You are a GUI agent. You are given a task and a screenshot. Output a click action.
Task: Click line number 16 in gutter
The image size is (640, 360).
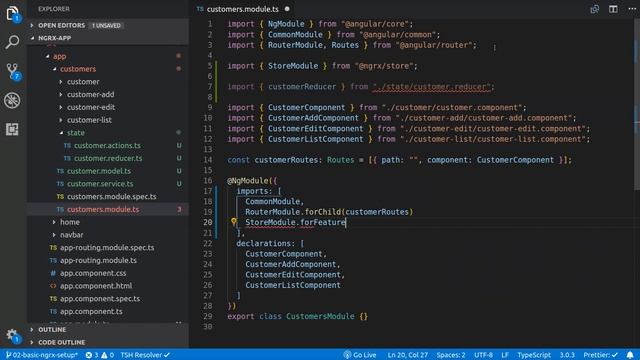(x=207, y=180)
